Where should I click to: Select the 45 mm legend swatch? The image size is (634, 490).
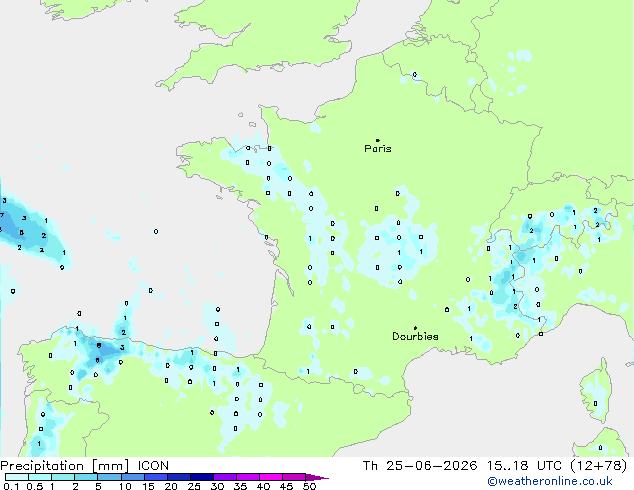pos(294,477)
